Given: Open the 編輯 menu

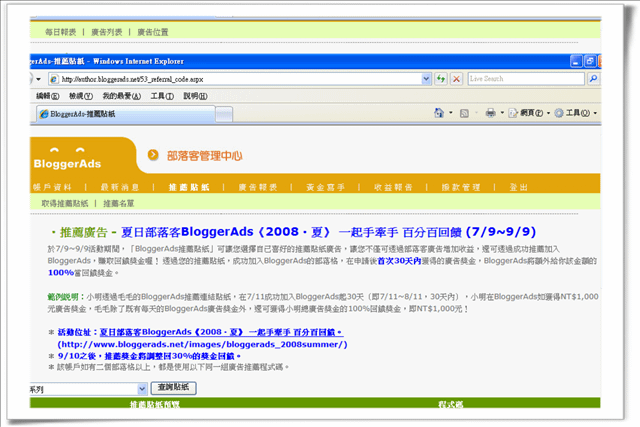Looking at the screenshot, I should click(47, 96).
